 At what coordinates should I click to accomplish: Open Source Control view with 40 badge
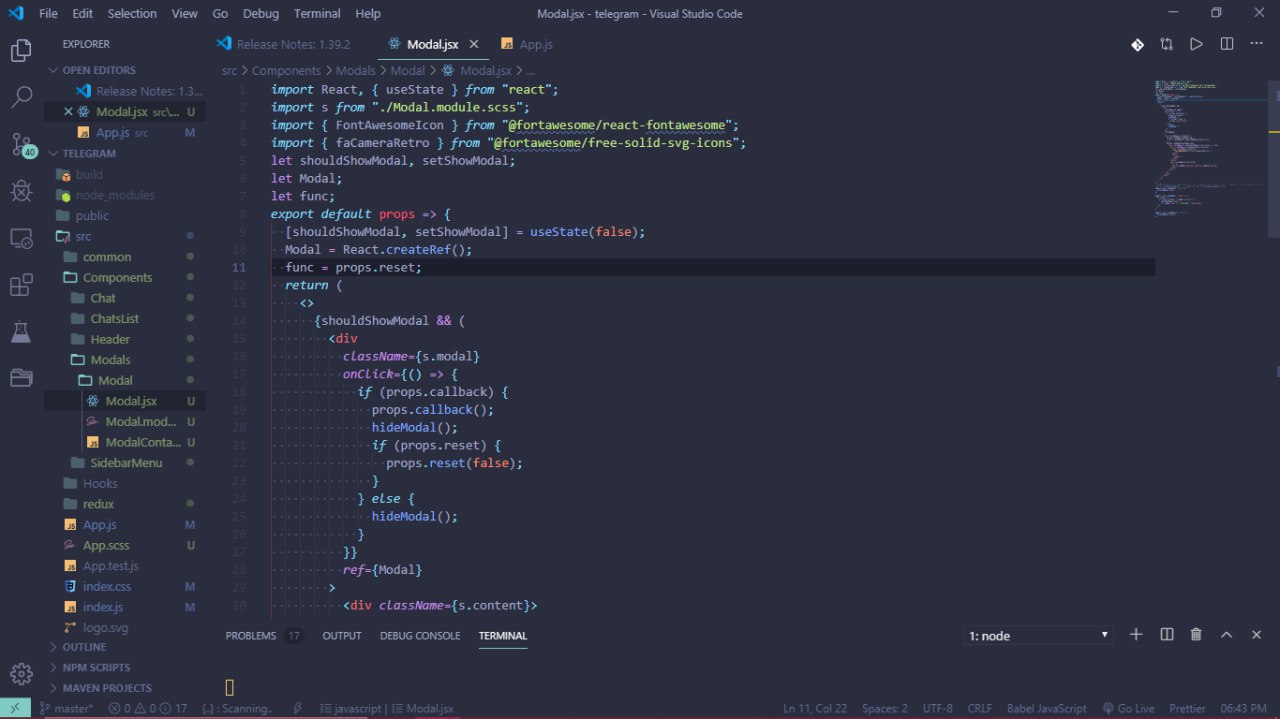[x=21, y=144]
